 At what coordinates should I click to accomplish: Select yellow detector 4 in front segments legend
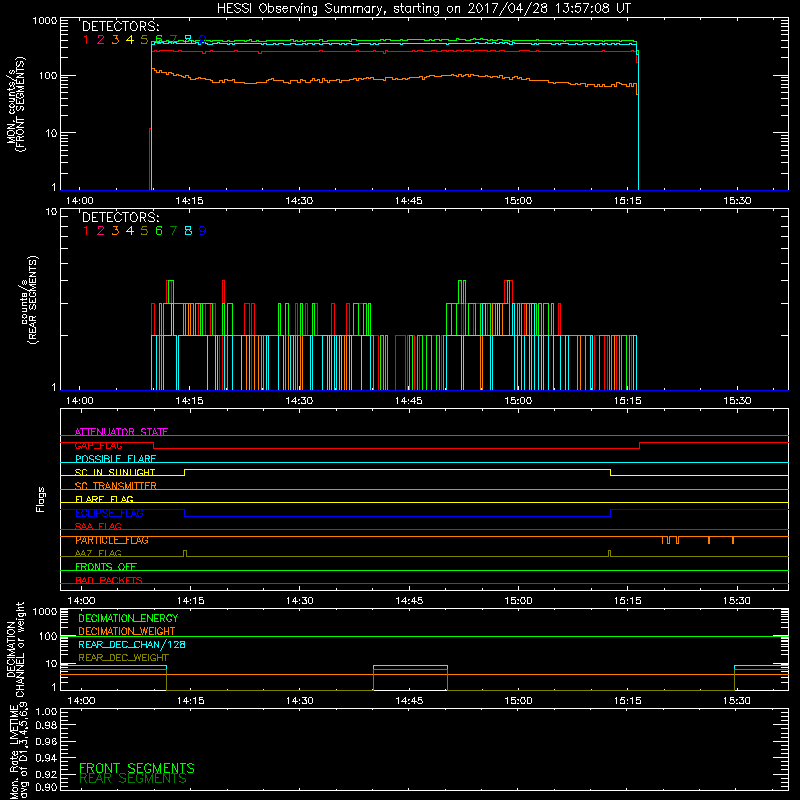coord(130,39)
